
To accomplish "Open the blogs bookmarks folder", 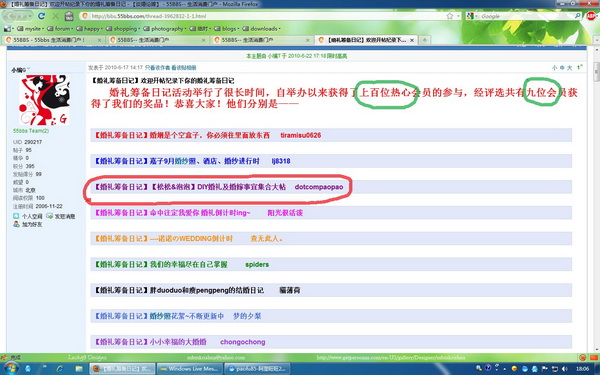I will pos(227,29).
